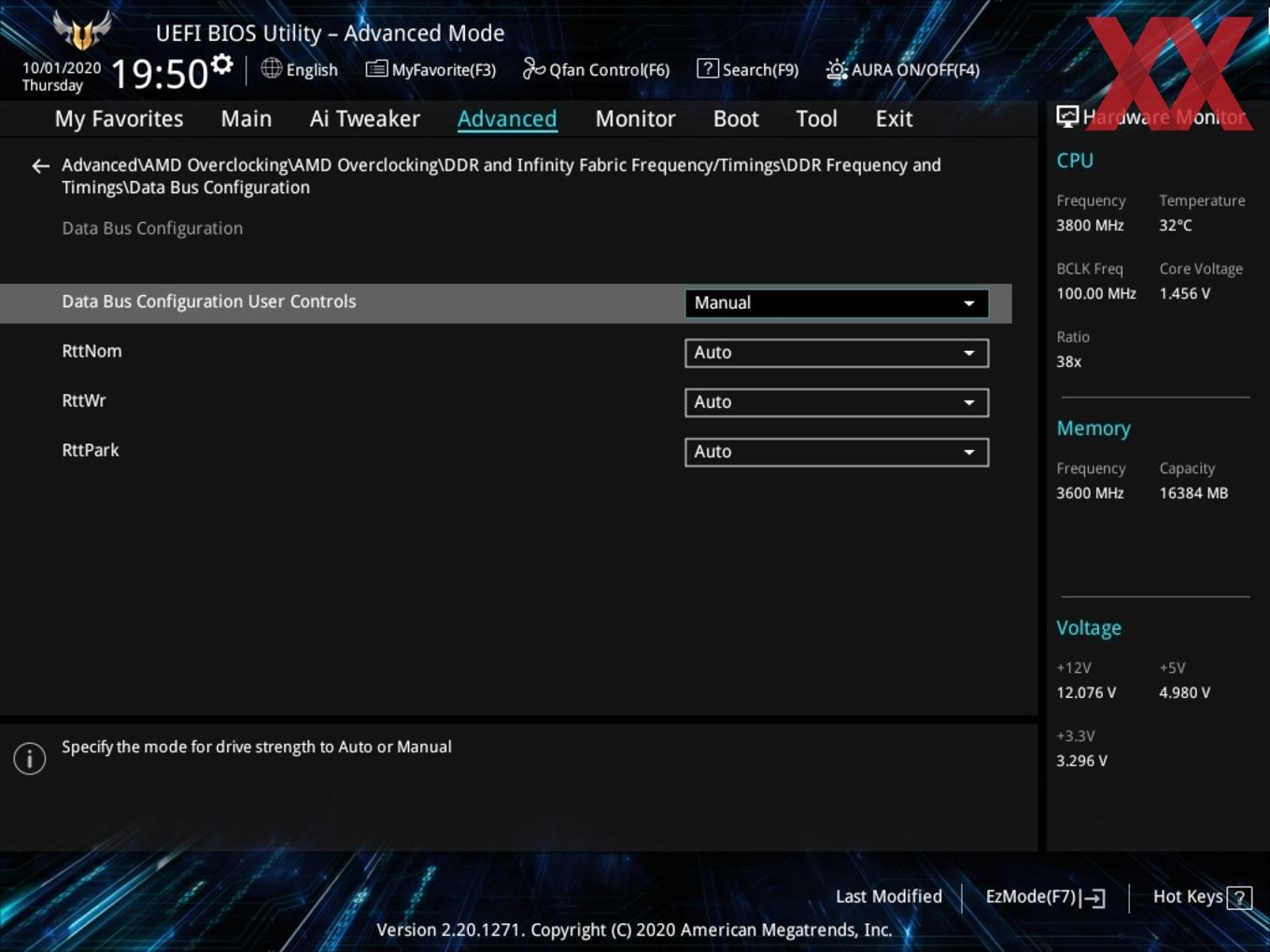Open Qfan Control(F6)
This screenshot has width=1270, height=952.
[596, 69]
